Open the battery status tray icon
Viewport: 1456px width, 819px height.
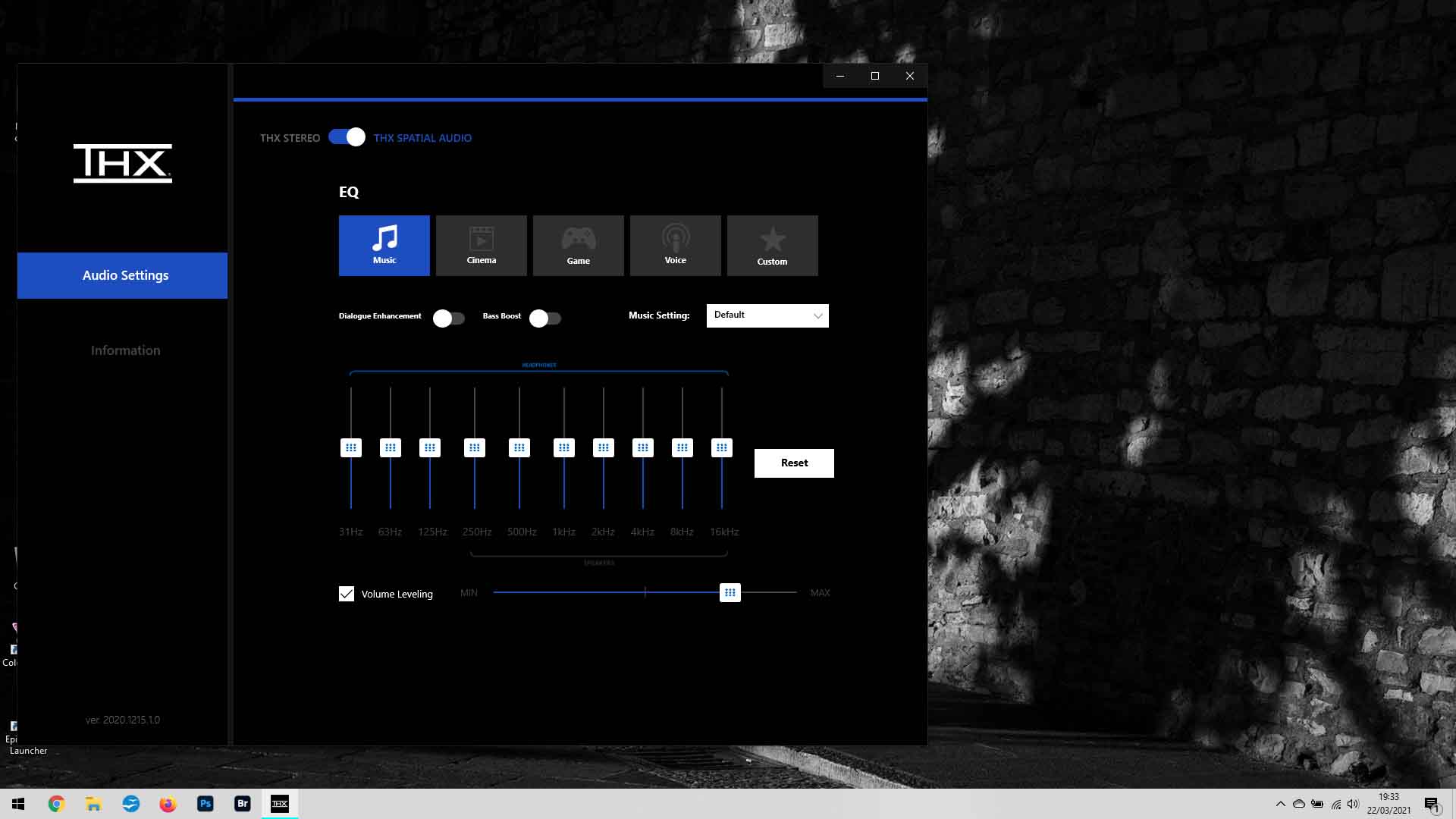tap(1317, 804)
